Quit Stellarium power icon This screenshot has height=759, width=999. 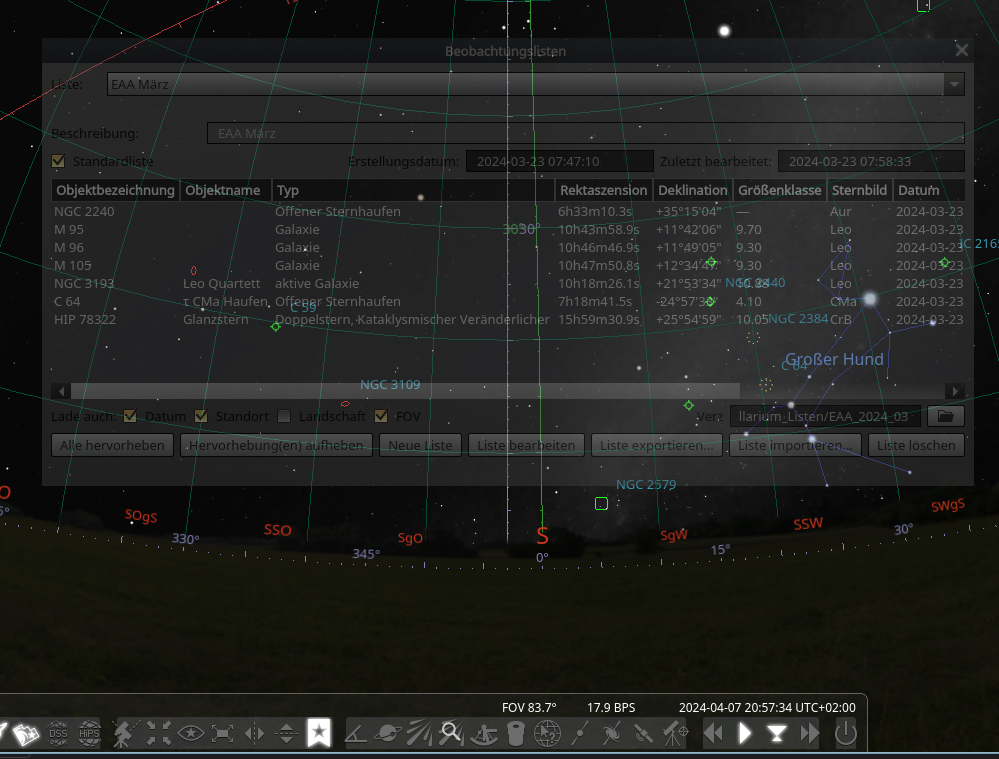(845, 734)
